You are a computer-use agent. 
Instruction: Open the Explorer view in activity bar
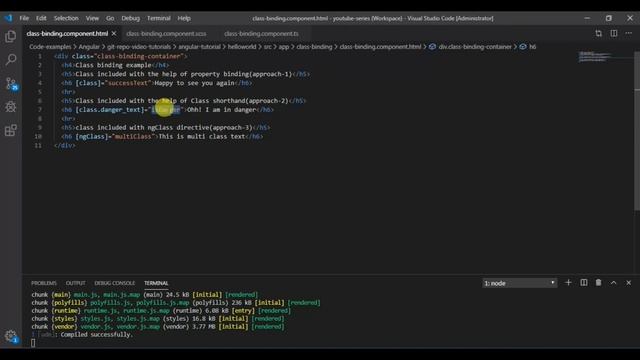11,36
